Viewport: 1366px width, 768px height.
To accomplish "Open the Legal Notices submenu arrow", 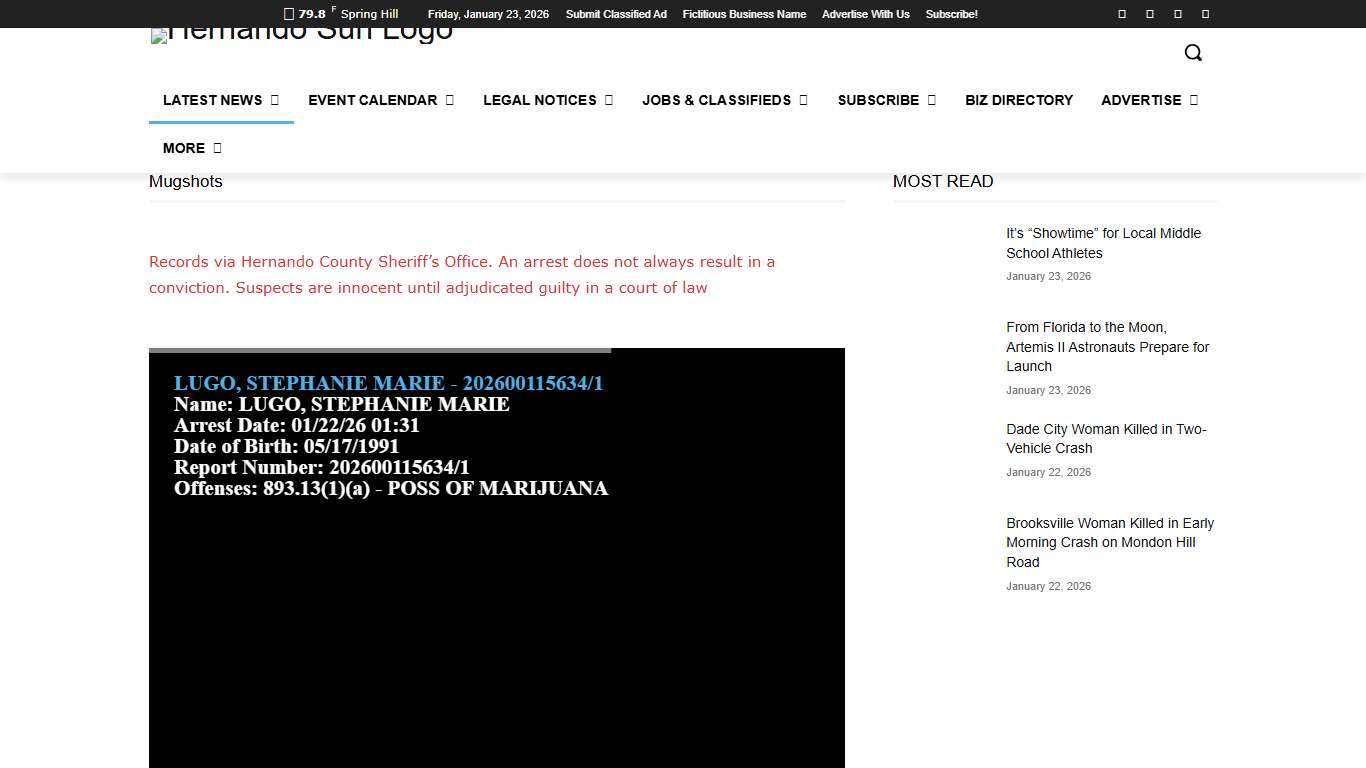I will coord(609,100).
